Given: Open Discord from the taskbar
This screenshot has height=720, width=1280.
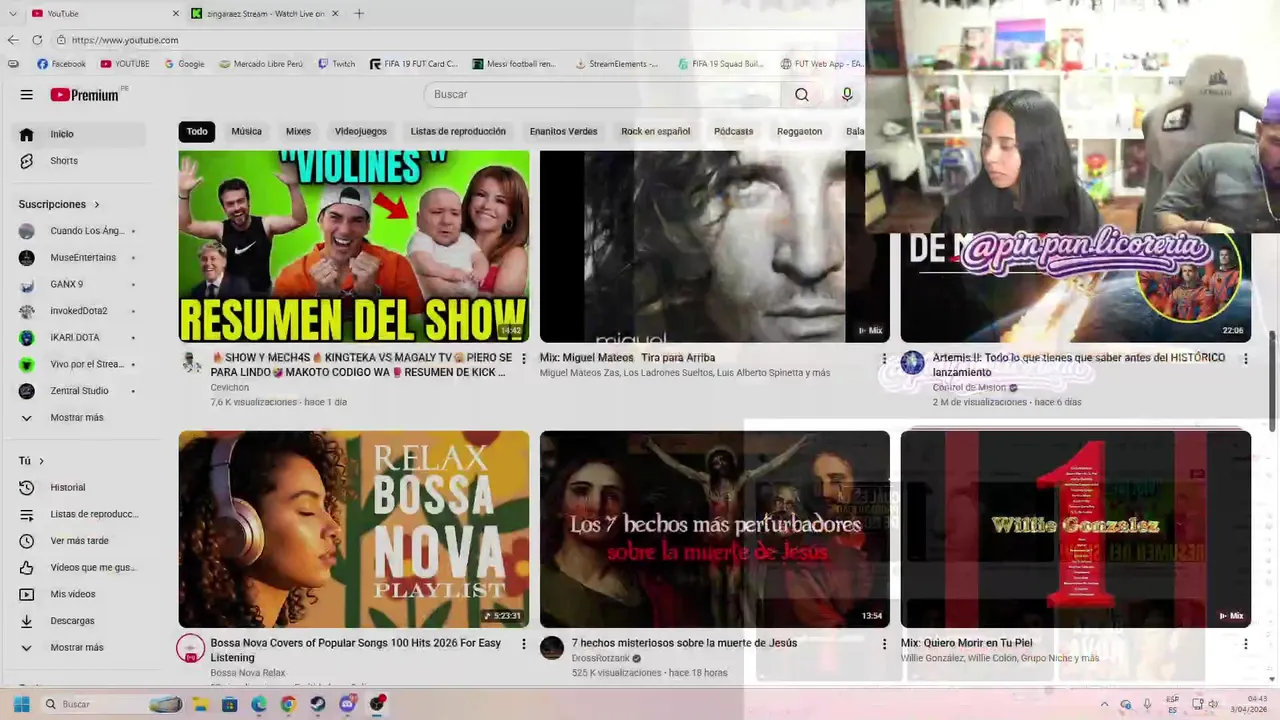Looking at the screenshot, I should (x=347, y=704).
